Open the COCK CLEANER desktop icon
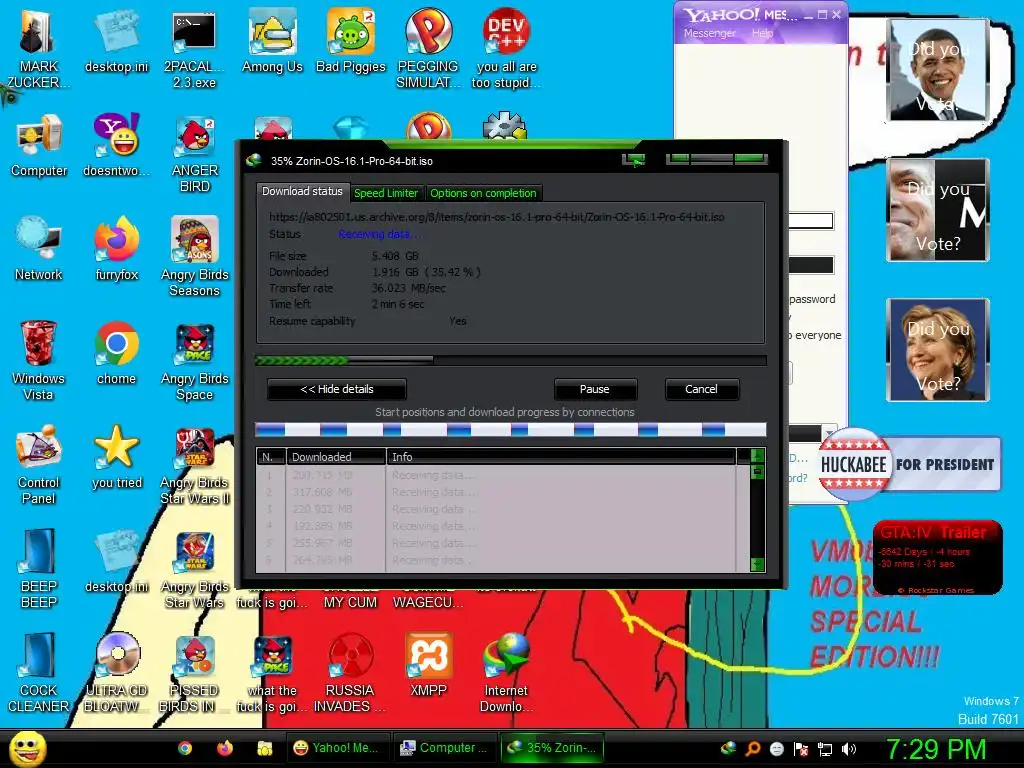Image resolution: width=1024 pixels, height=768 pixels. pyautogui.click(x=39, y=672)
